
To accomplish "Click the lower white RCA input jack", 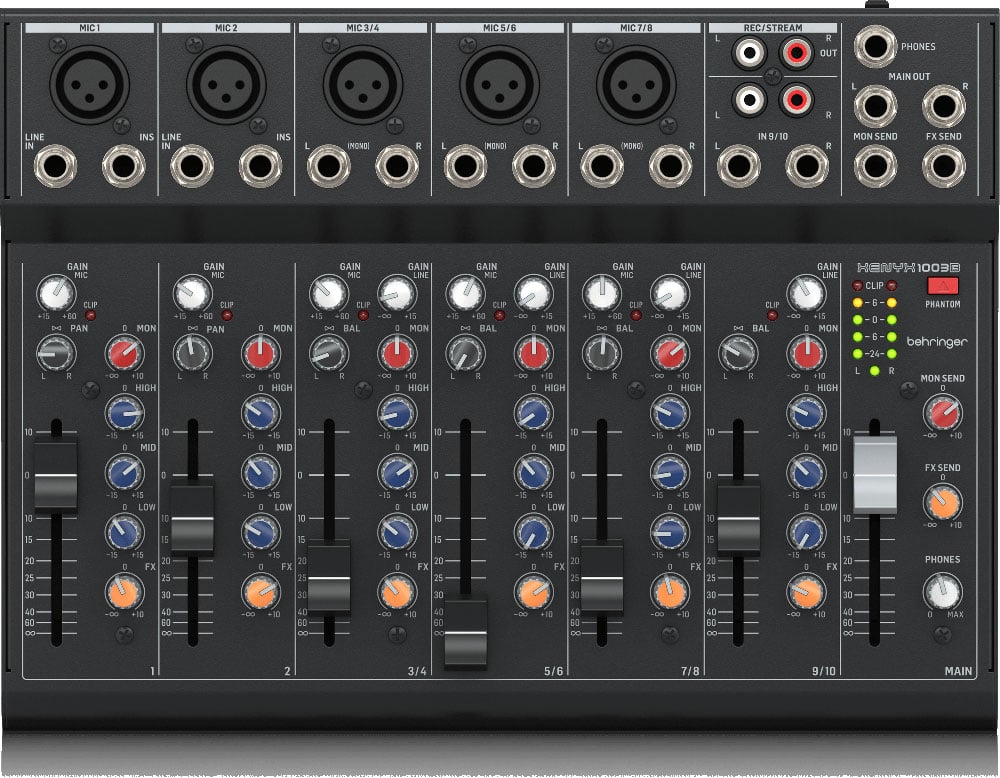I will [x=749, y=99].
